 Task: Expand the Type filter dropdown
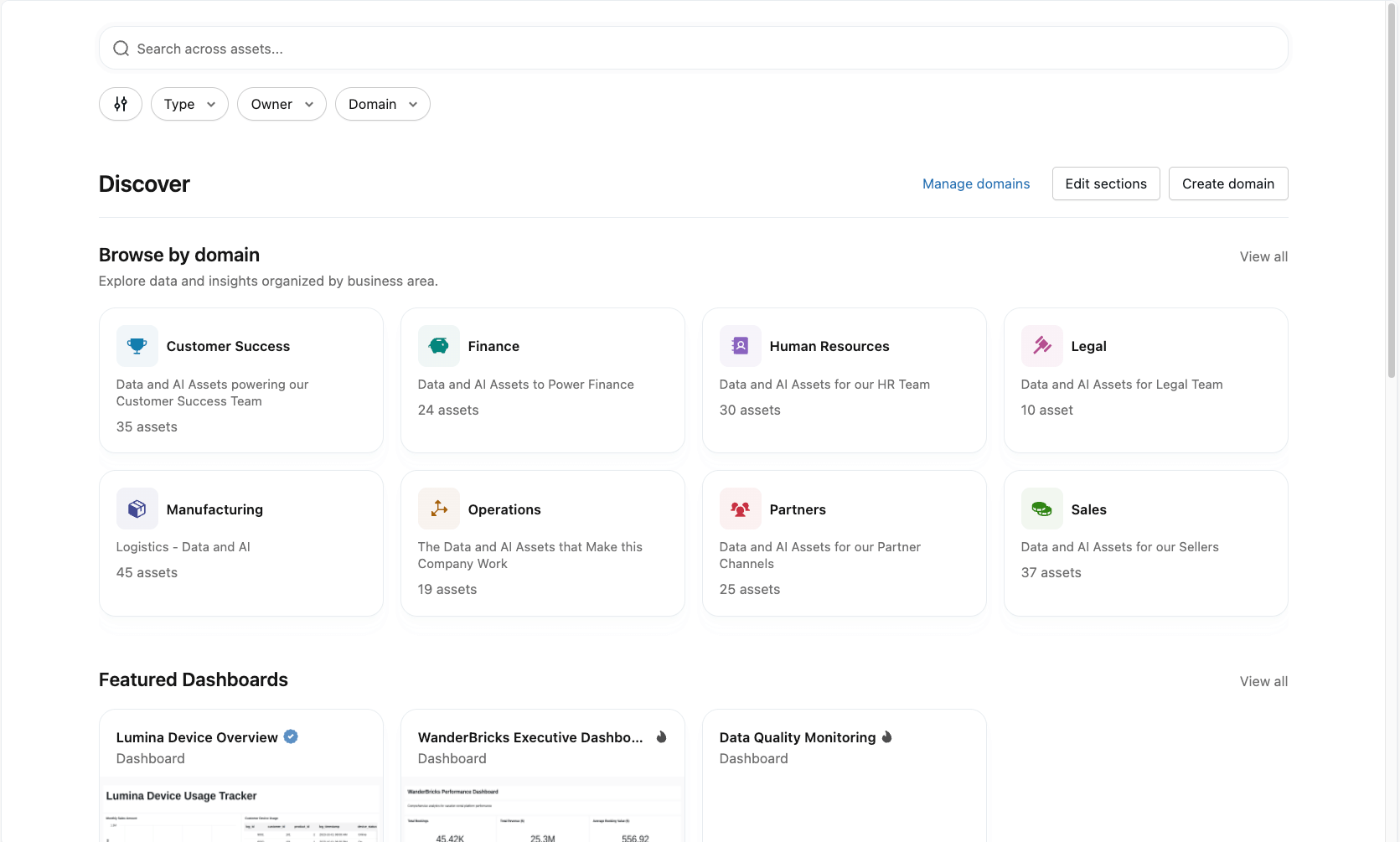189,104
